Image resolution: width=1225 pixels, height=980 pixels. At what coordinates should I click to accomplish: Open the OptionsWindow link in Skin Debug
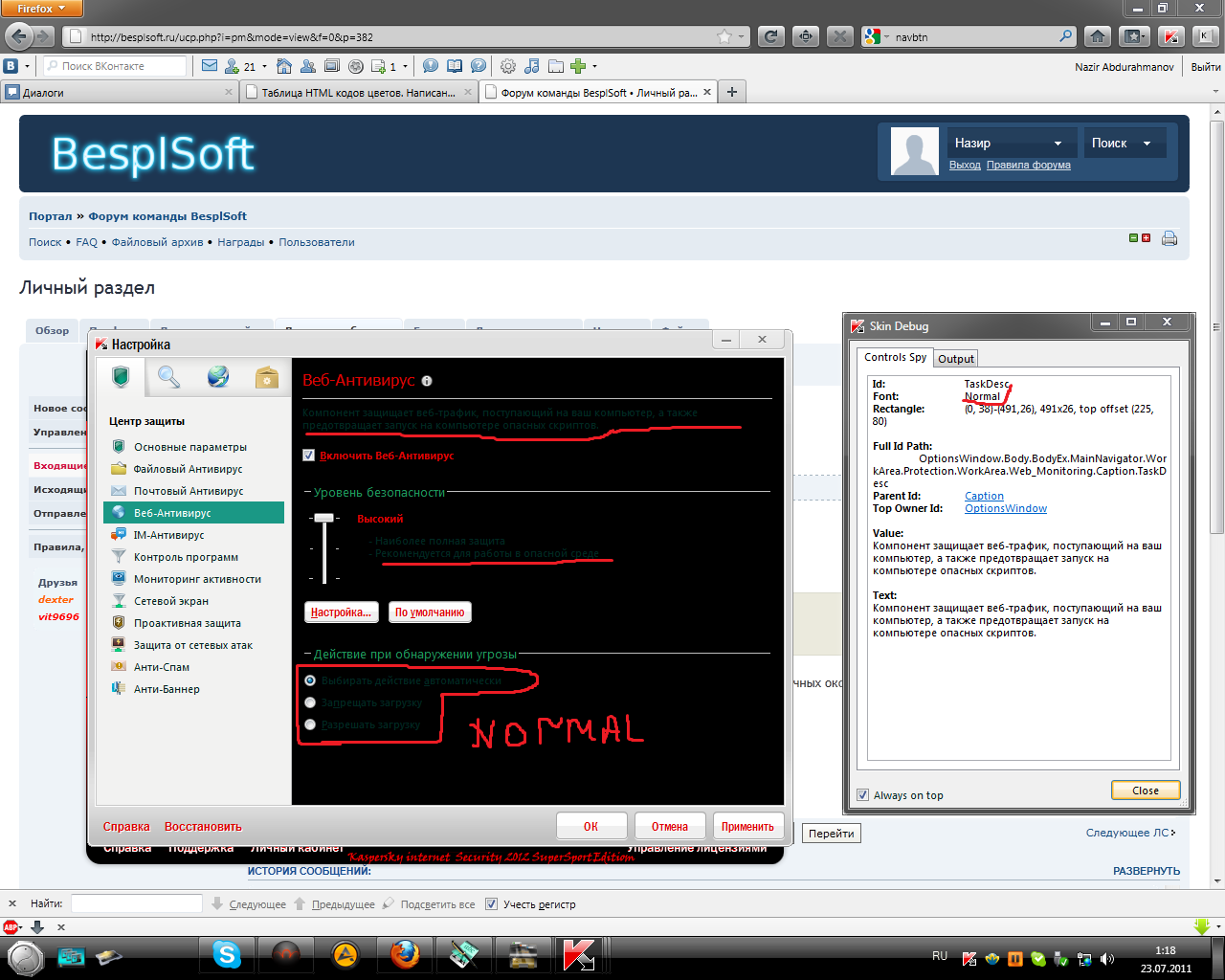[x=1006, y=508]
